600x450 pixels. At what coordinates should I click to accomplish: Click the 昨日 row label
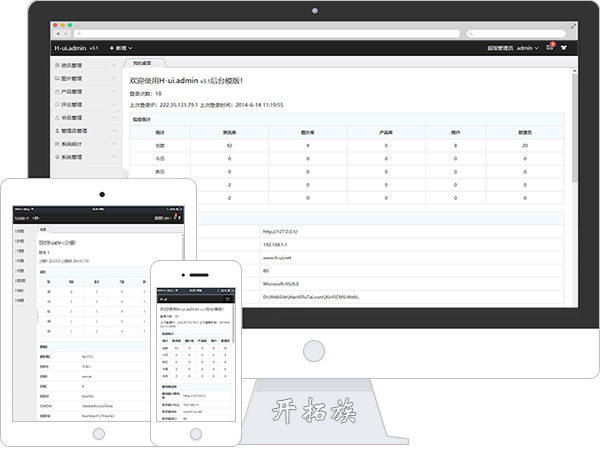point(160,172)
